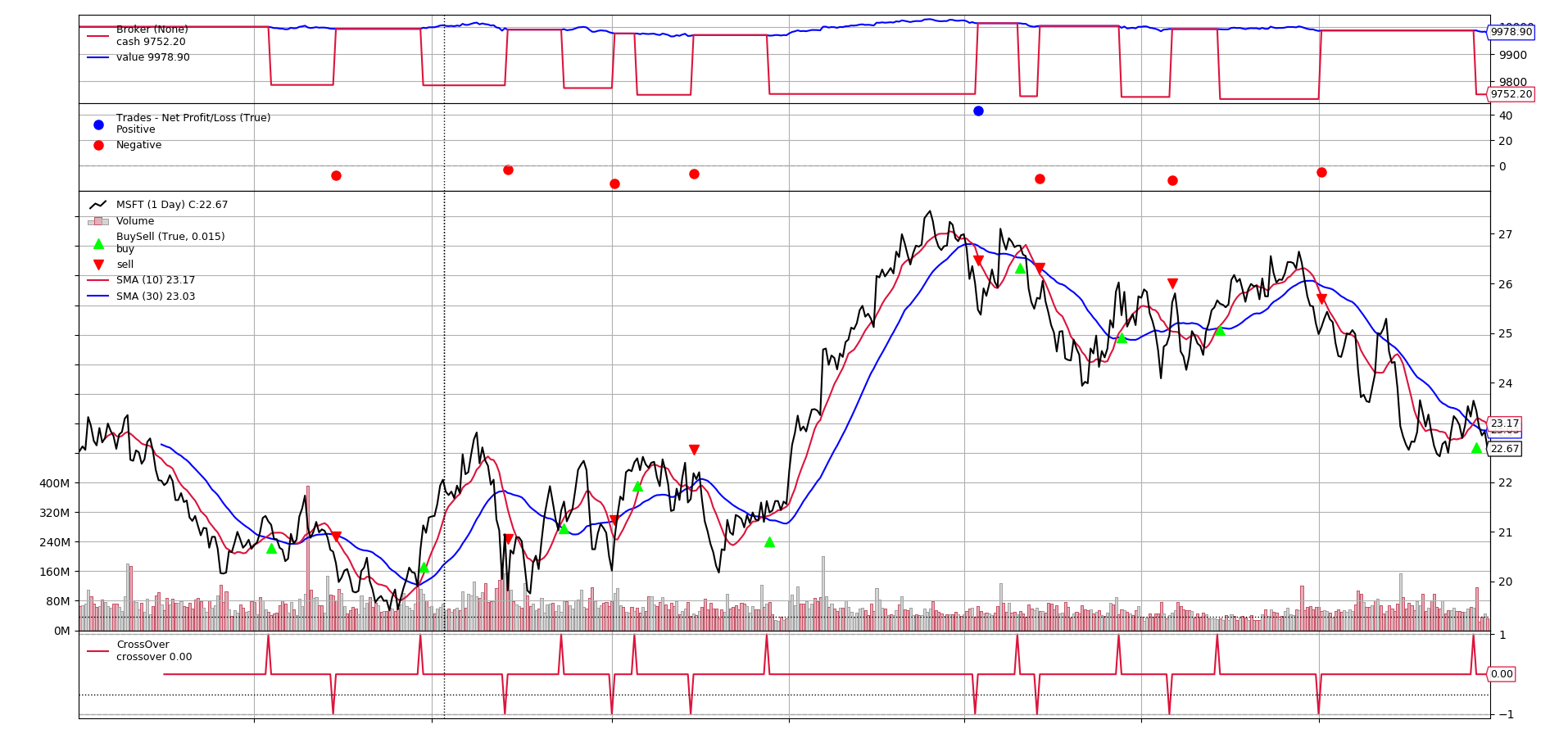This screenshot has height=756, width=1568.
Task: Click the rightmost green buy triangle on chart
Action: tap(1476, 448)
